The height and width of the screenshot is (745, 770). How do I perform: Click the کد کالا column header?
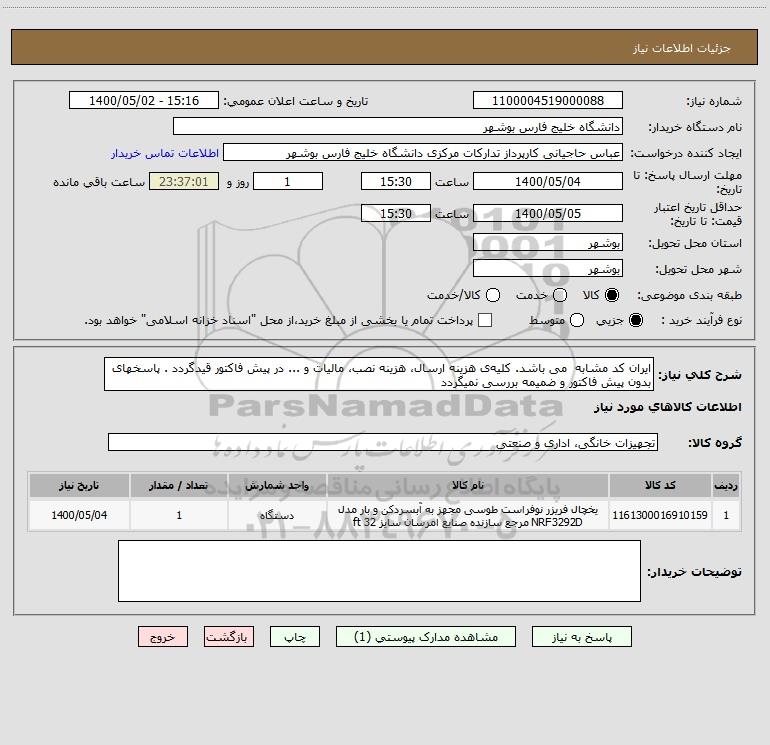660,485
